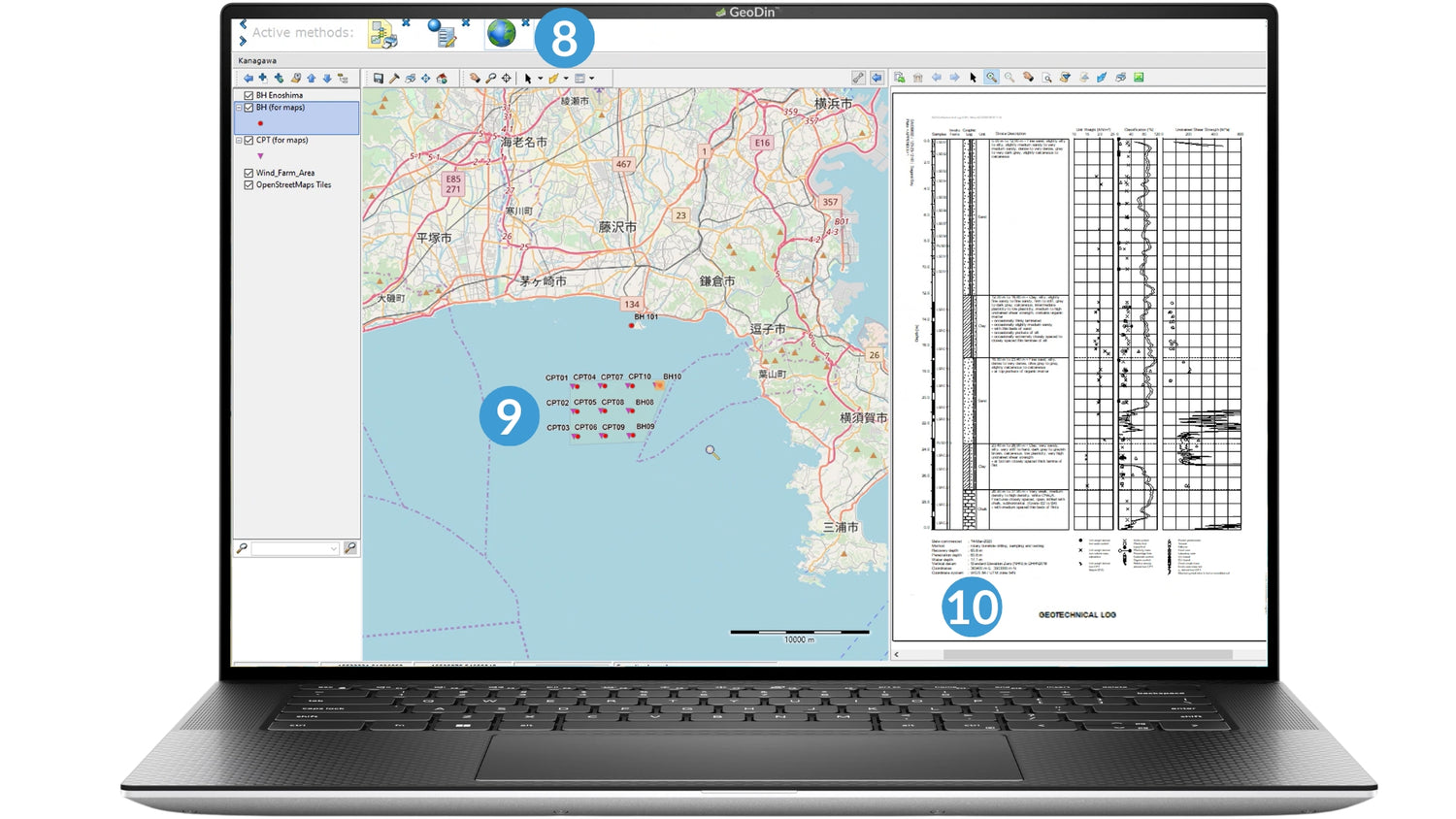Viewport: 1456px width, 819px height.
Task: Select the pan hand tool above map
Action: pyautogui.click(x=475, y=79)
